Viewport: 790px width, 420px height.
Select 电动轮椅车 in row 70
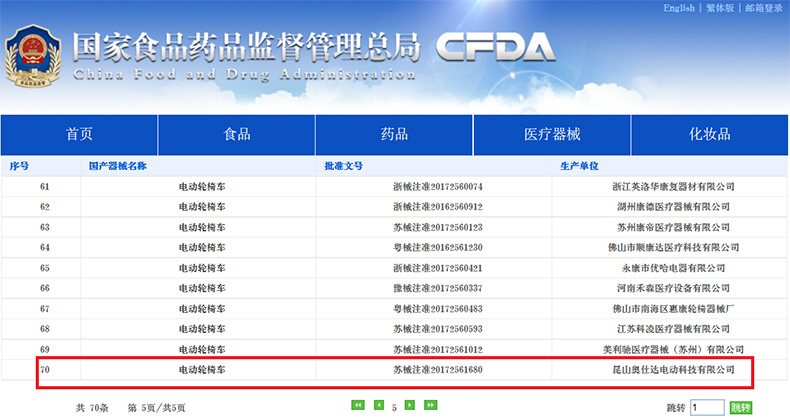coord(202,370)
